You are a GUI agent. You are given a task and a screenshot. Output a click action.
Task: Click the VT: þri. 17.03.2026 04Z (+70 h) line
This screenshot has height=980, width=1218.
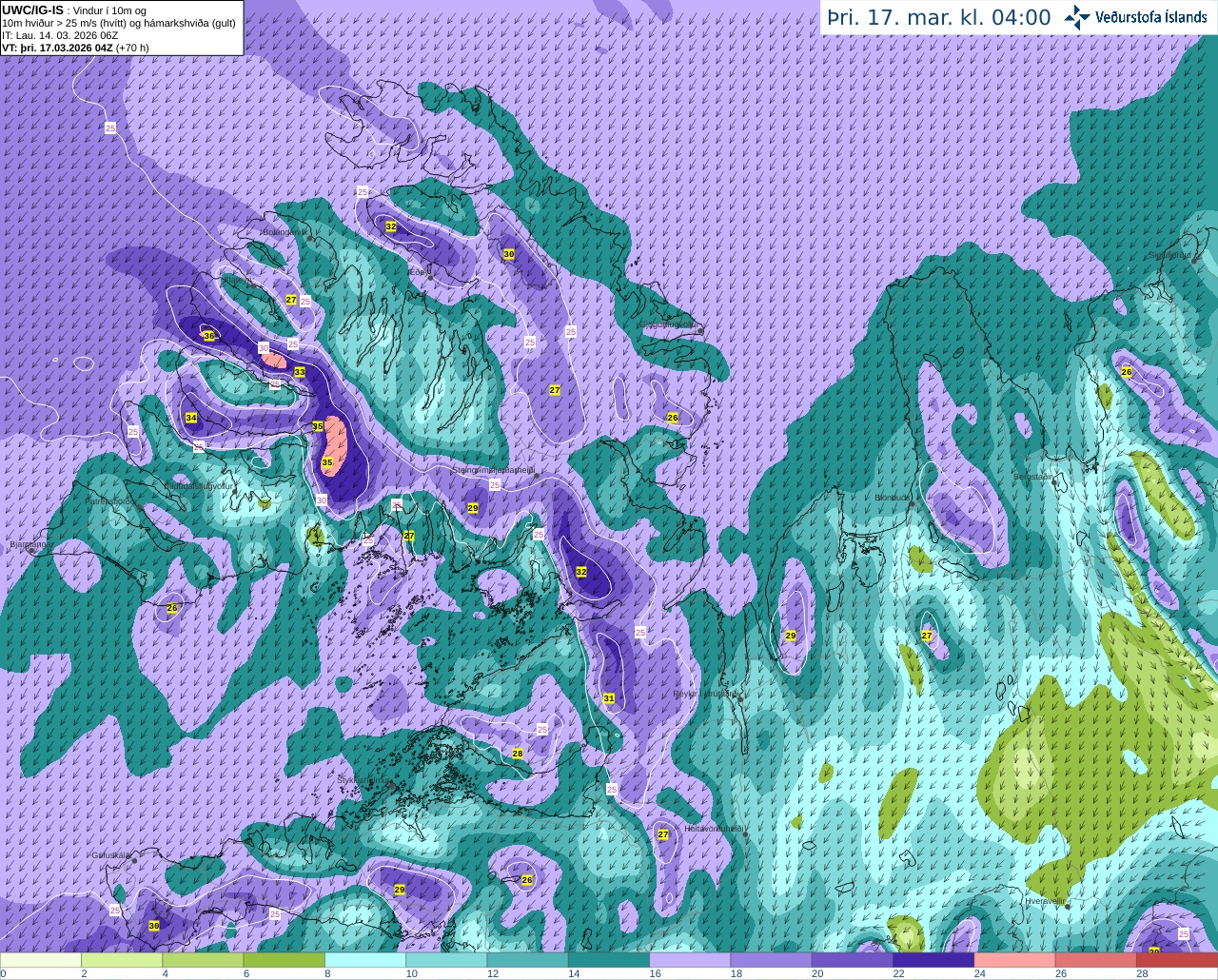pyautogui.click(x=75, y=48)
